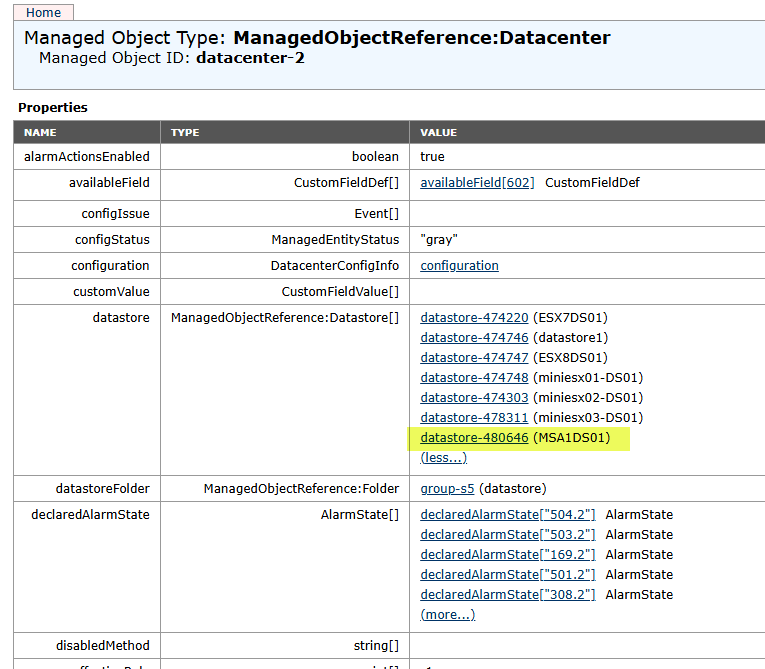The image size is (765, 669).
Task: Select the datastore-474746 link
Action: click(x=474, y=338)
